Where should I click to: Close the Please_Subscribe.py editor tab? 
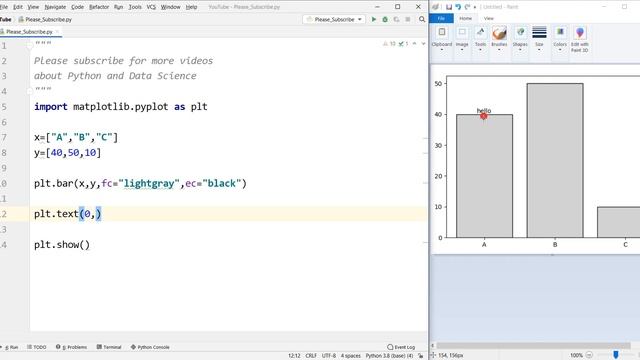pyautogui.click(x=58, y=31)
